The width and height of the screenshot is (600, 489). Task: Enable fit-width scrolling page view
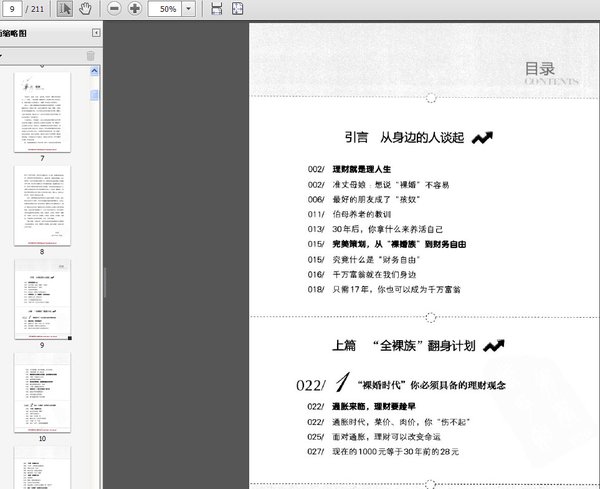click(217, 8)
